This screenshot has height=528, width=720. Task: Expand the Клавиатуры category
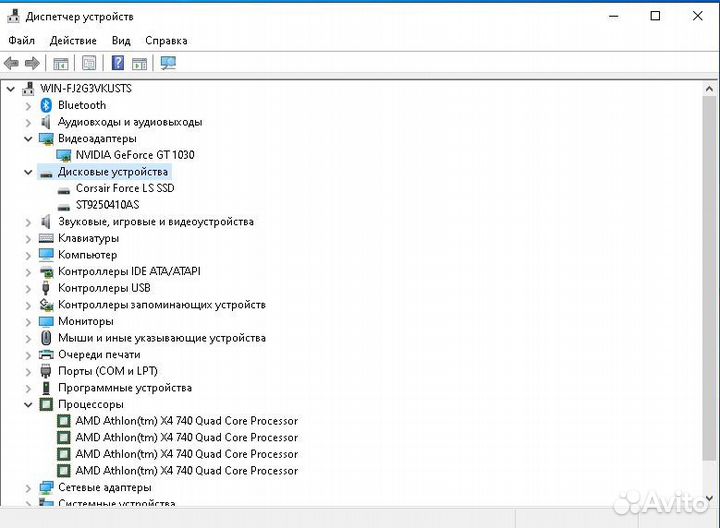(x=28, y=239)
